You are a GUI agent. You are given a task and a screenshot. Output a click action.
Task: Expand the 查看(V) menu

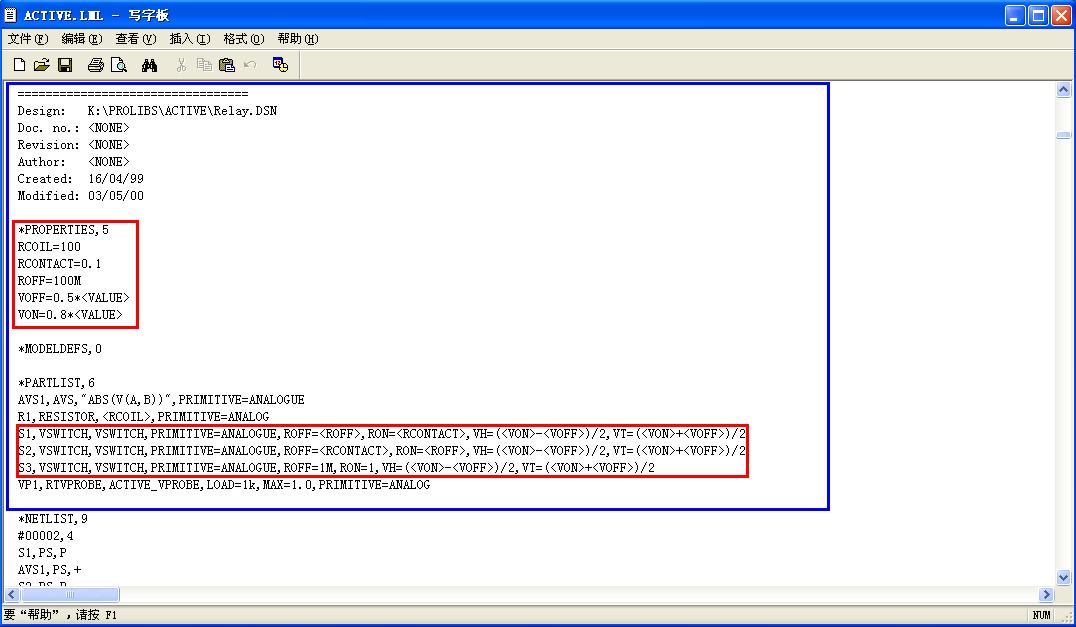point(136,39)
